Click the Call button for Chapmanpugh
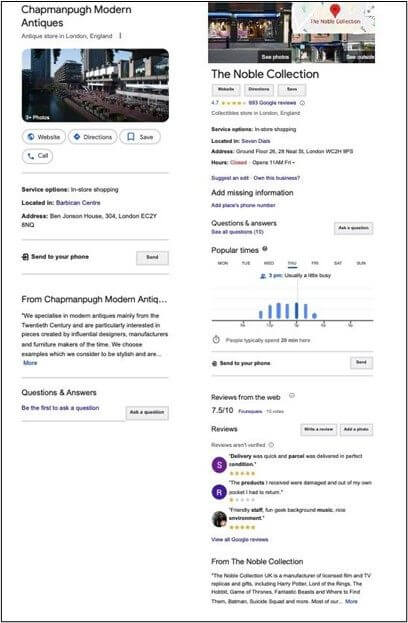This screenshot has height=623, width=408. pos(37,156)
